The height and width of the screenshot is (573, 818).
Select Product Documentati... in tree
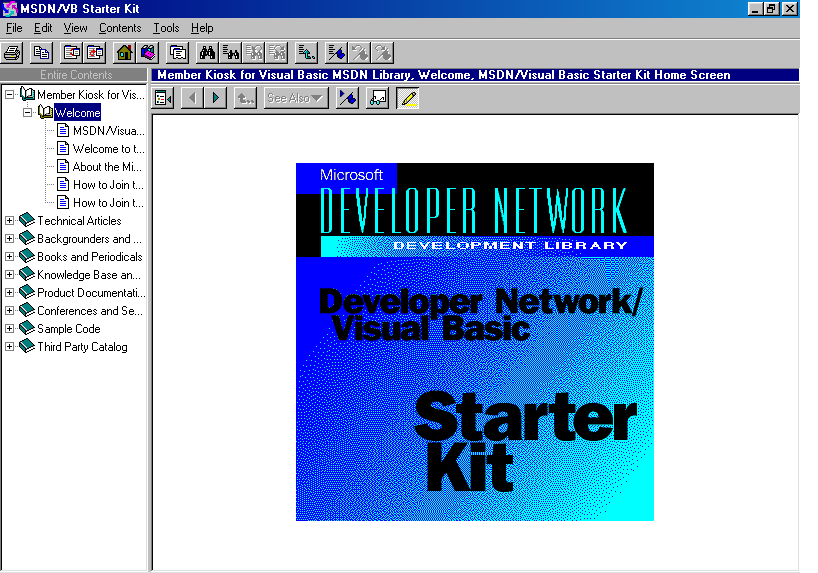[x=91, y=293]
